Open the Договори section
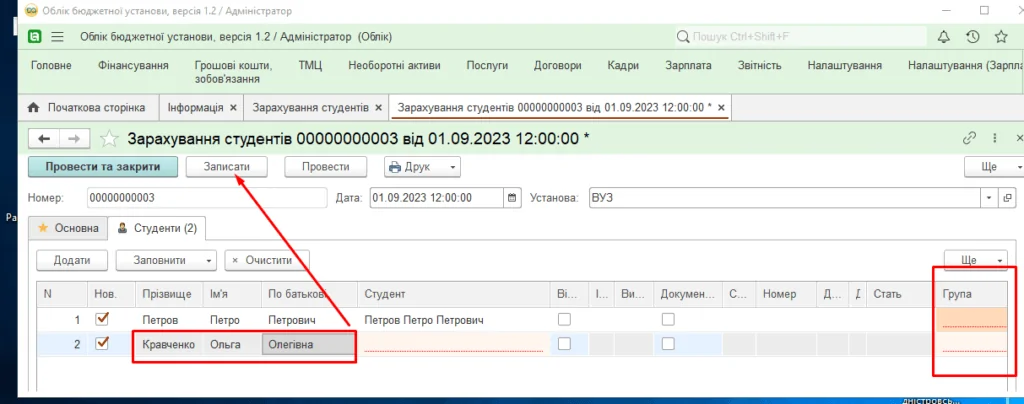The image size is (1024, 404). tap(558, 65)
